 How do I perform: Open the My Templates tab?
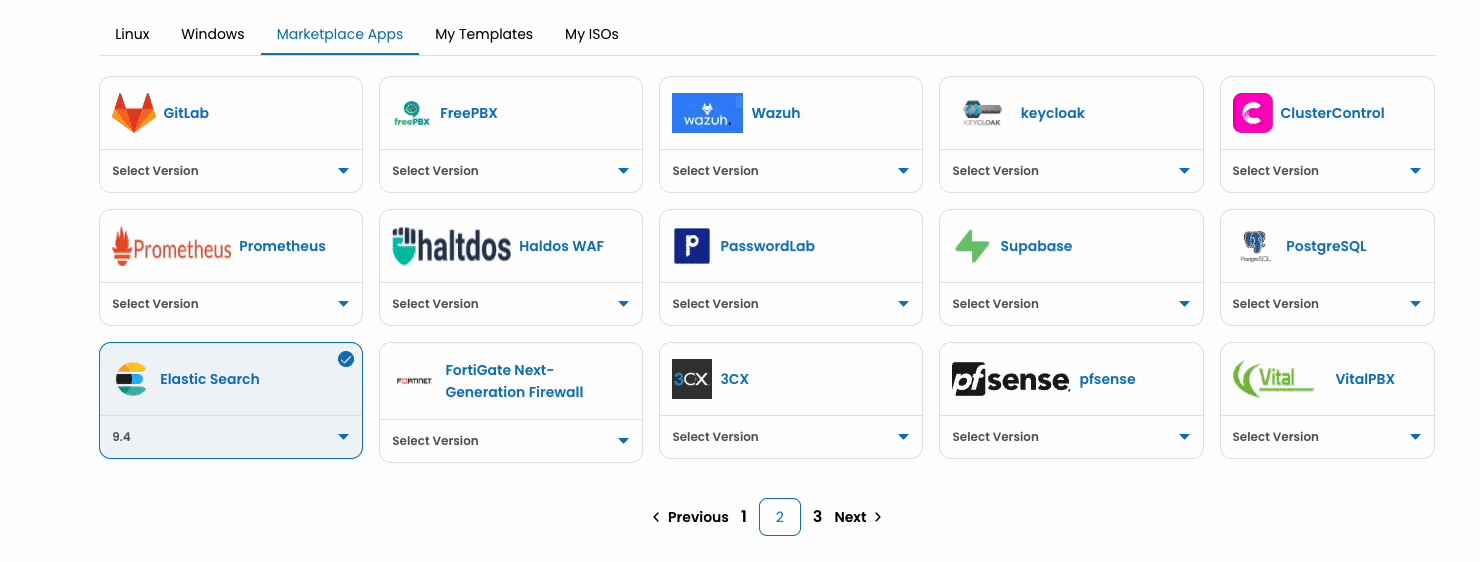coord(484,34)
